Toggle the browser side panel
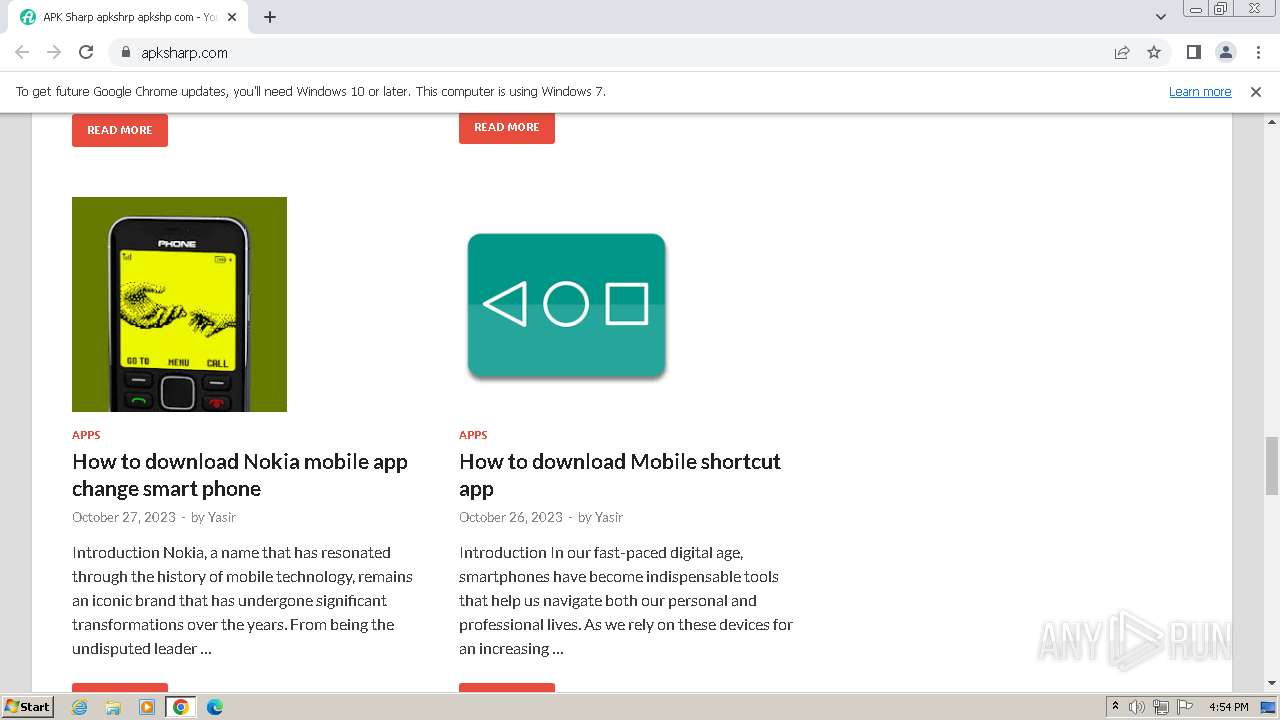This screenshot has height=720, width=1280. point(1193,52)
